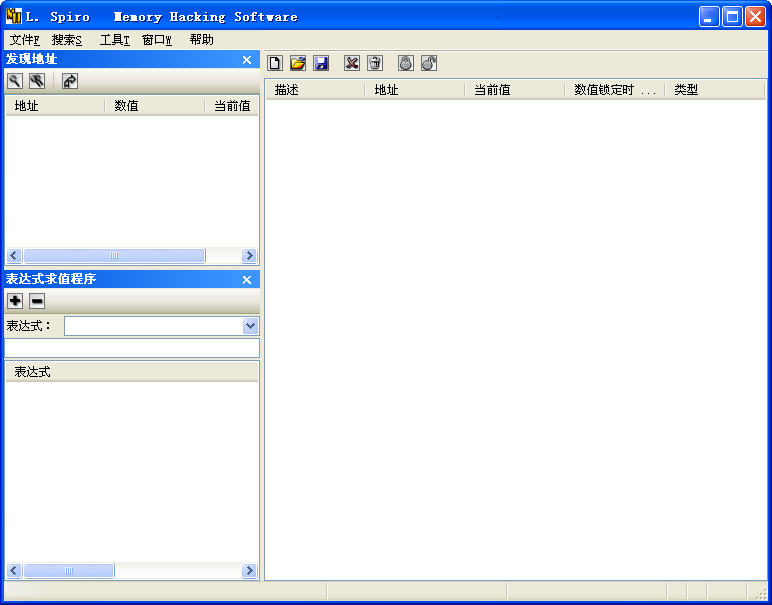772x605 pixels.
Task: Click the trash can delete-all icon
Action: 375,63
